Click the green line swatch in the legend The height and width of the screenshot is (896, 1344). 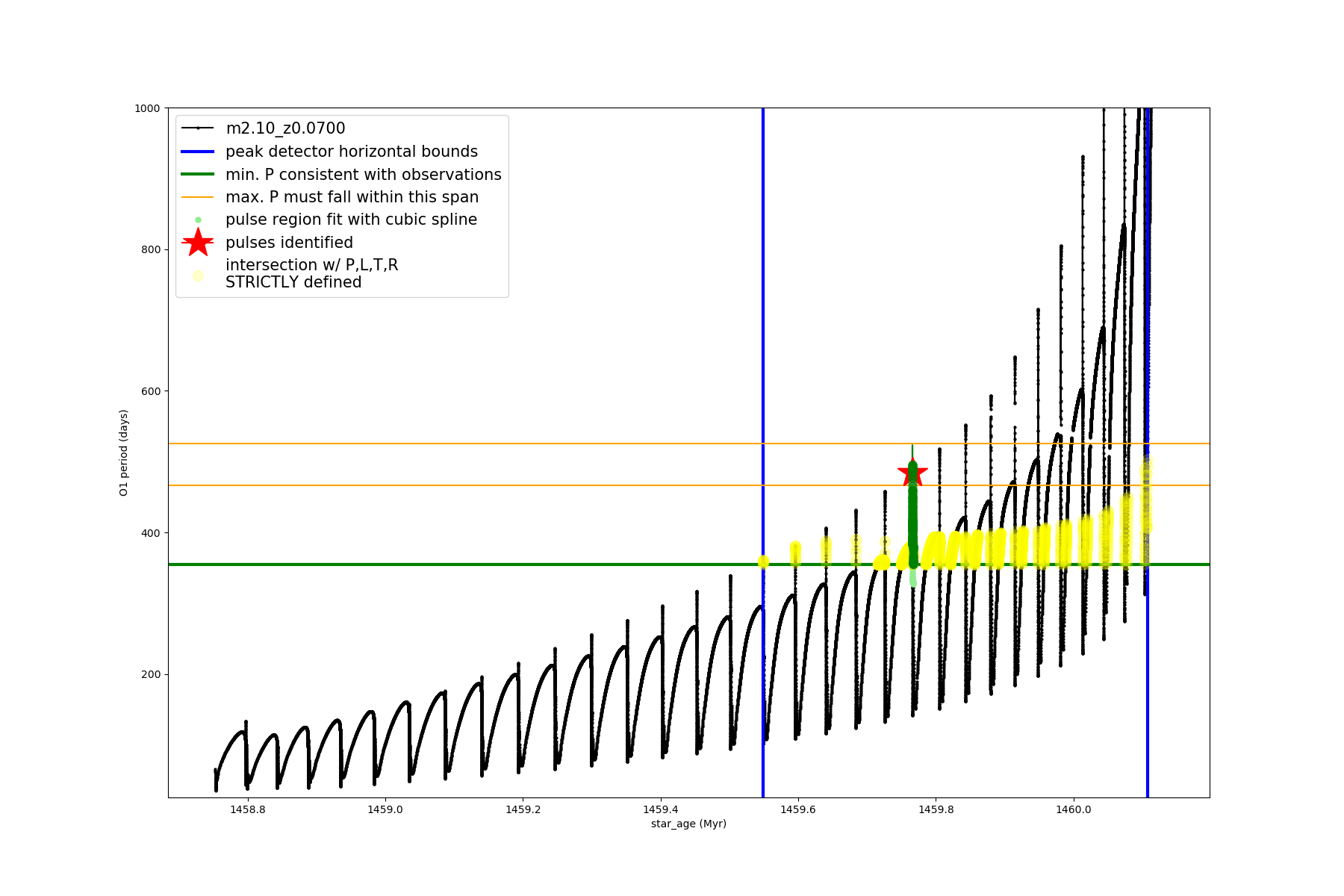[x=198, y=175]
